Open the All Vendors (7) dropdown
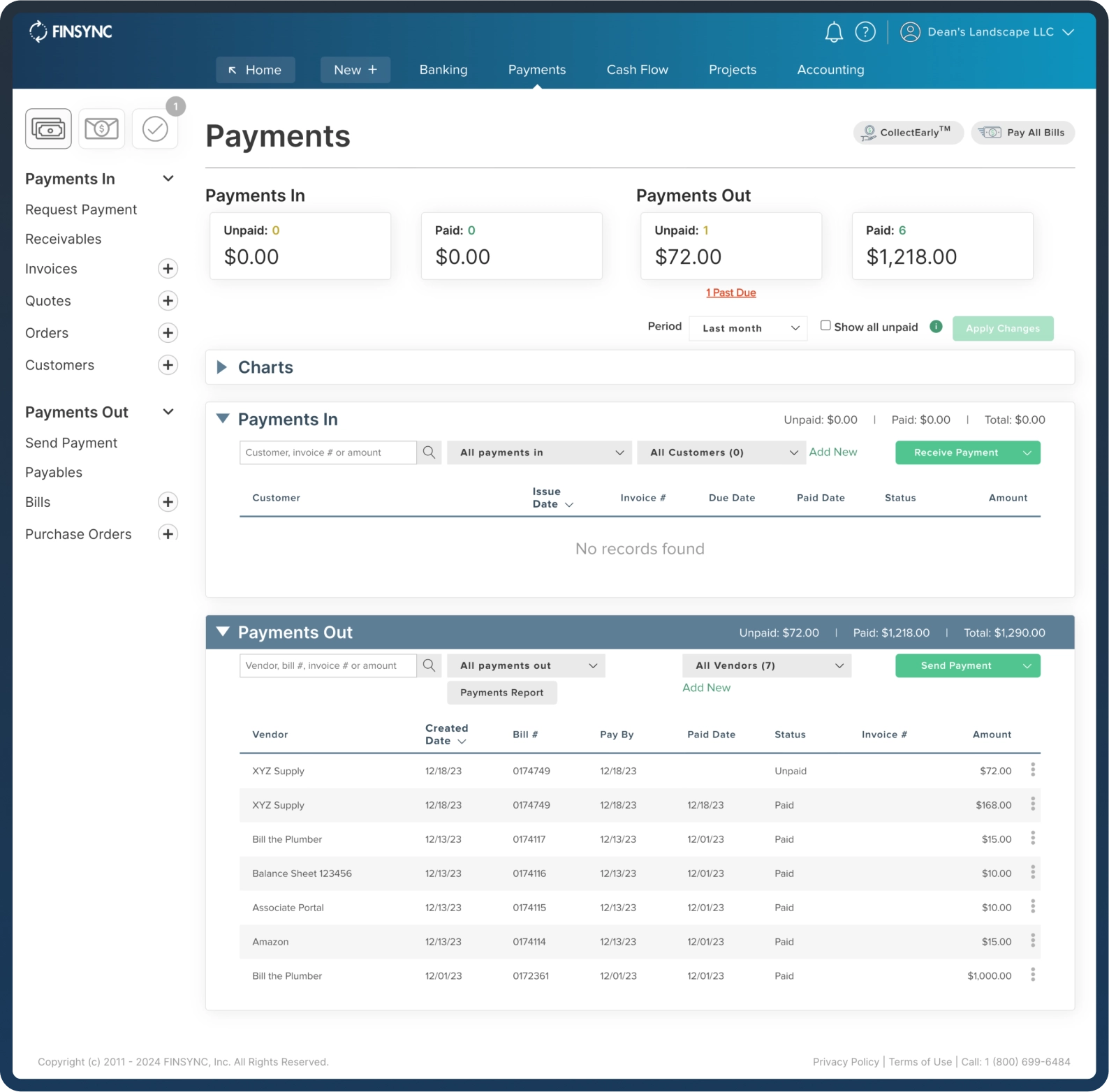The height and width of the screenshot is (1092, 1109). pos(767,665)
